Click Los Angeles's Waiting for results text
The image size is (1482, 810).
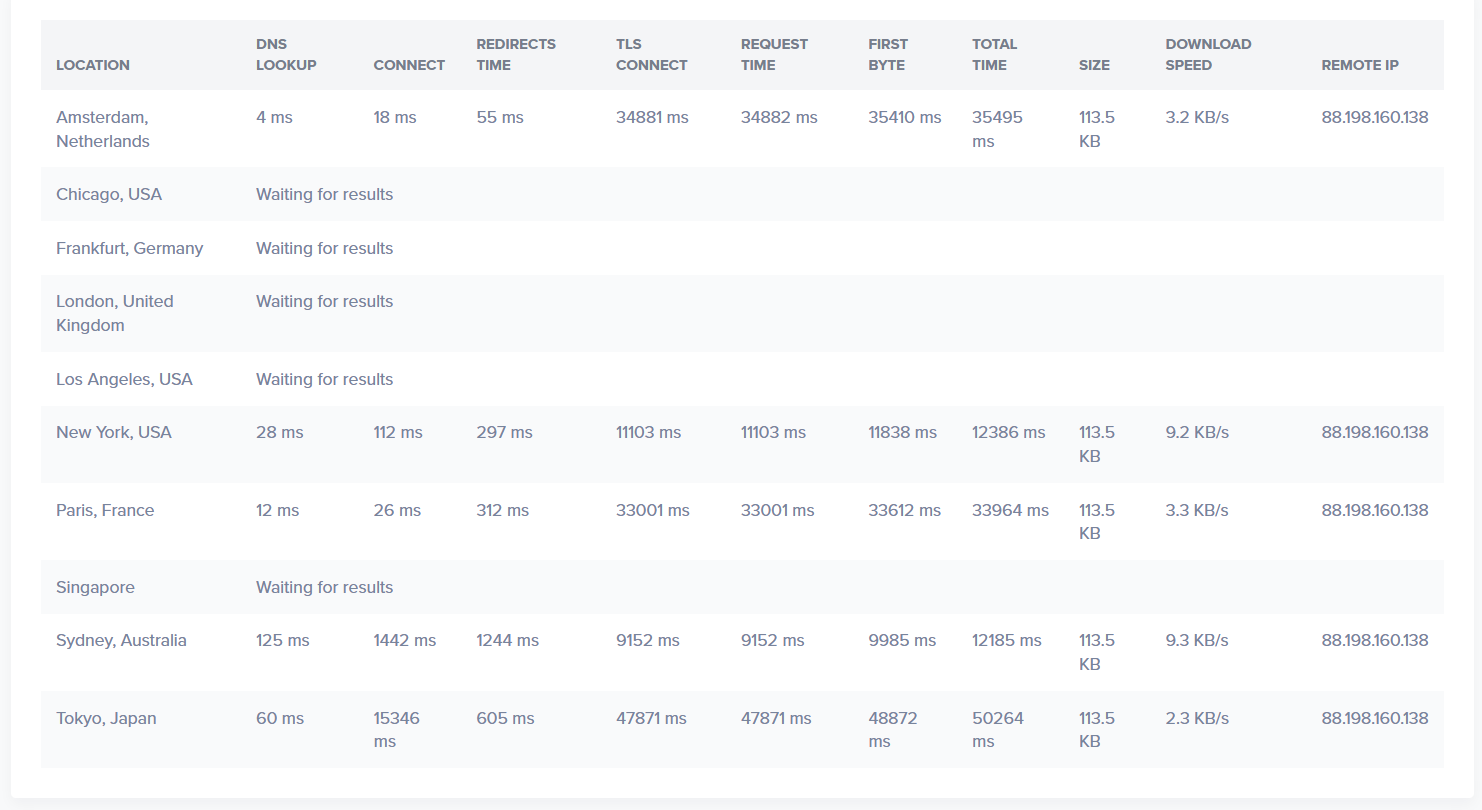[324, 379]
